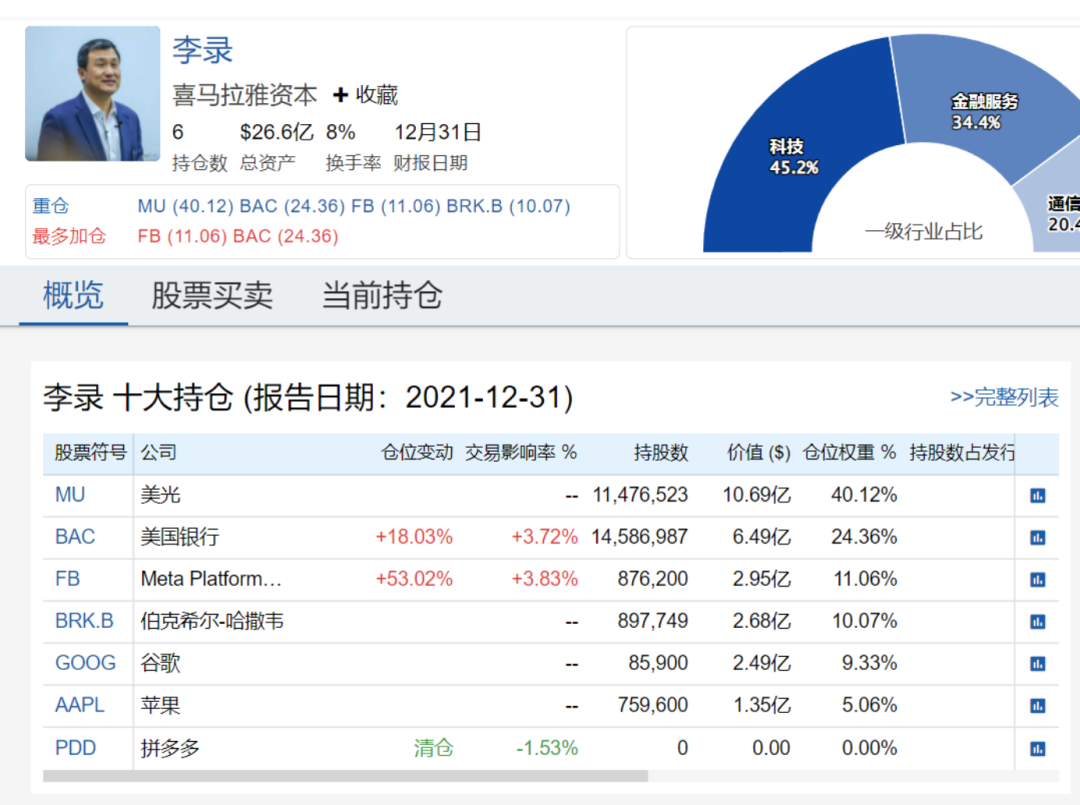Click company name 美国银行
This screenshot has height=805, width=1080.
coord(180,536)
